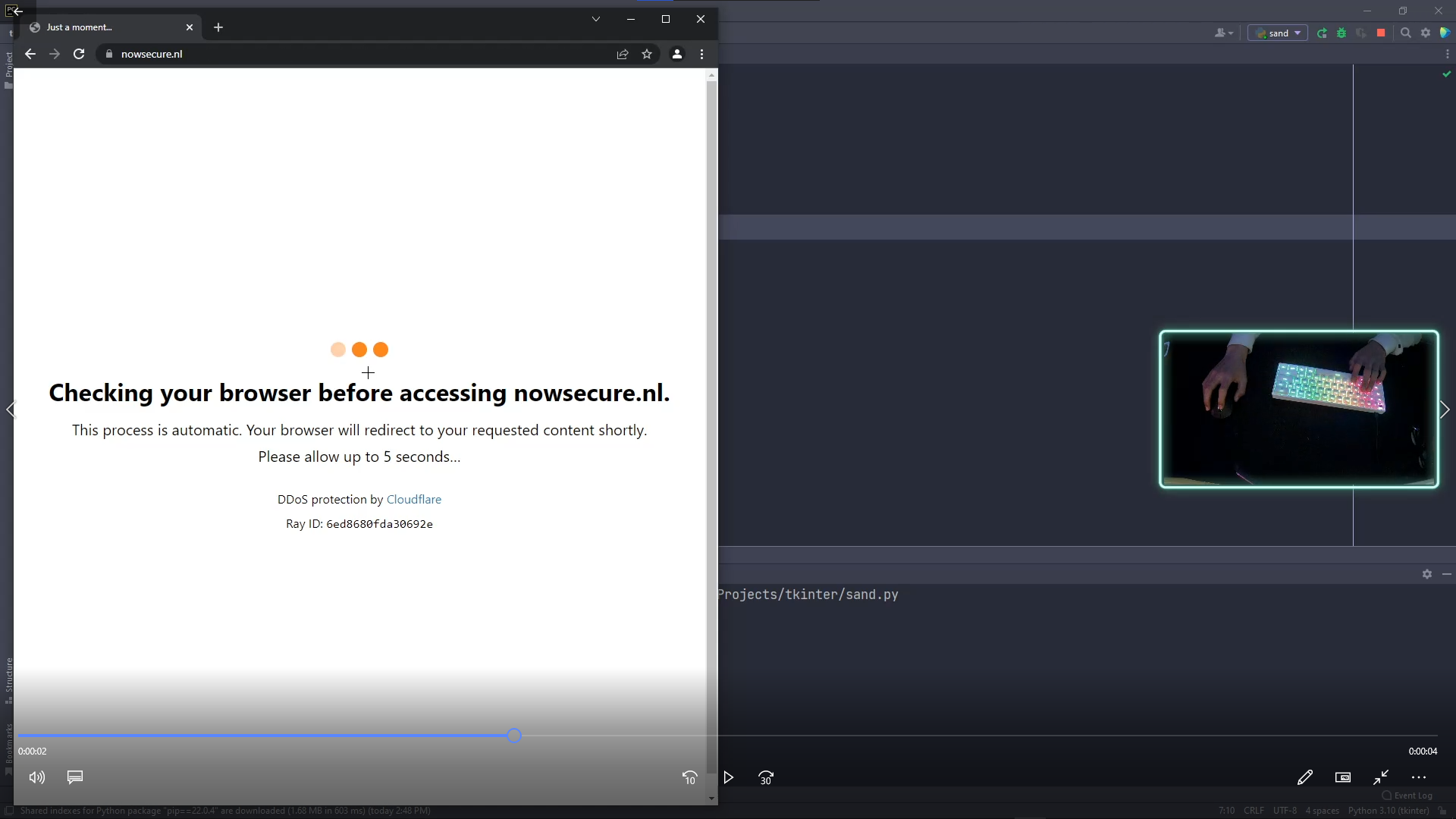Stop the running 'sand' process
The width and height of the screenshot is (1456, 819).
(x=1381, y=33)
